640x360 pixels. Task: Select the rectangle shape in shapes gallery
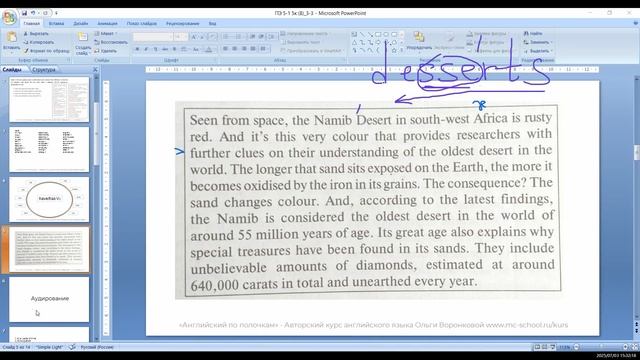pyautogui.click(x=378, y=35)
